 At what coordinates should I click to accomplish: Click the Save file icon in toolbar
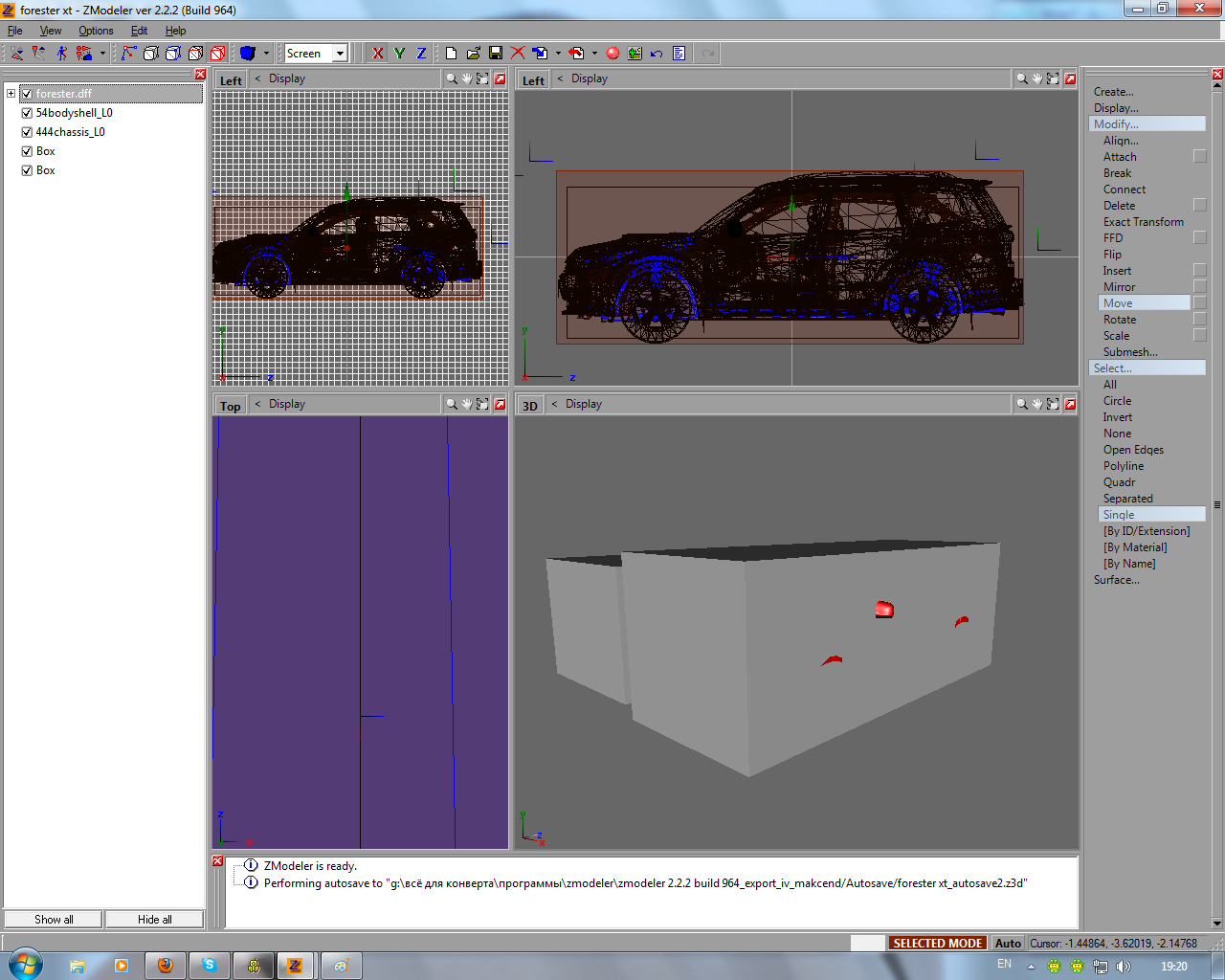pos(496,54)
